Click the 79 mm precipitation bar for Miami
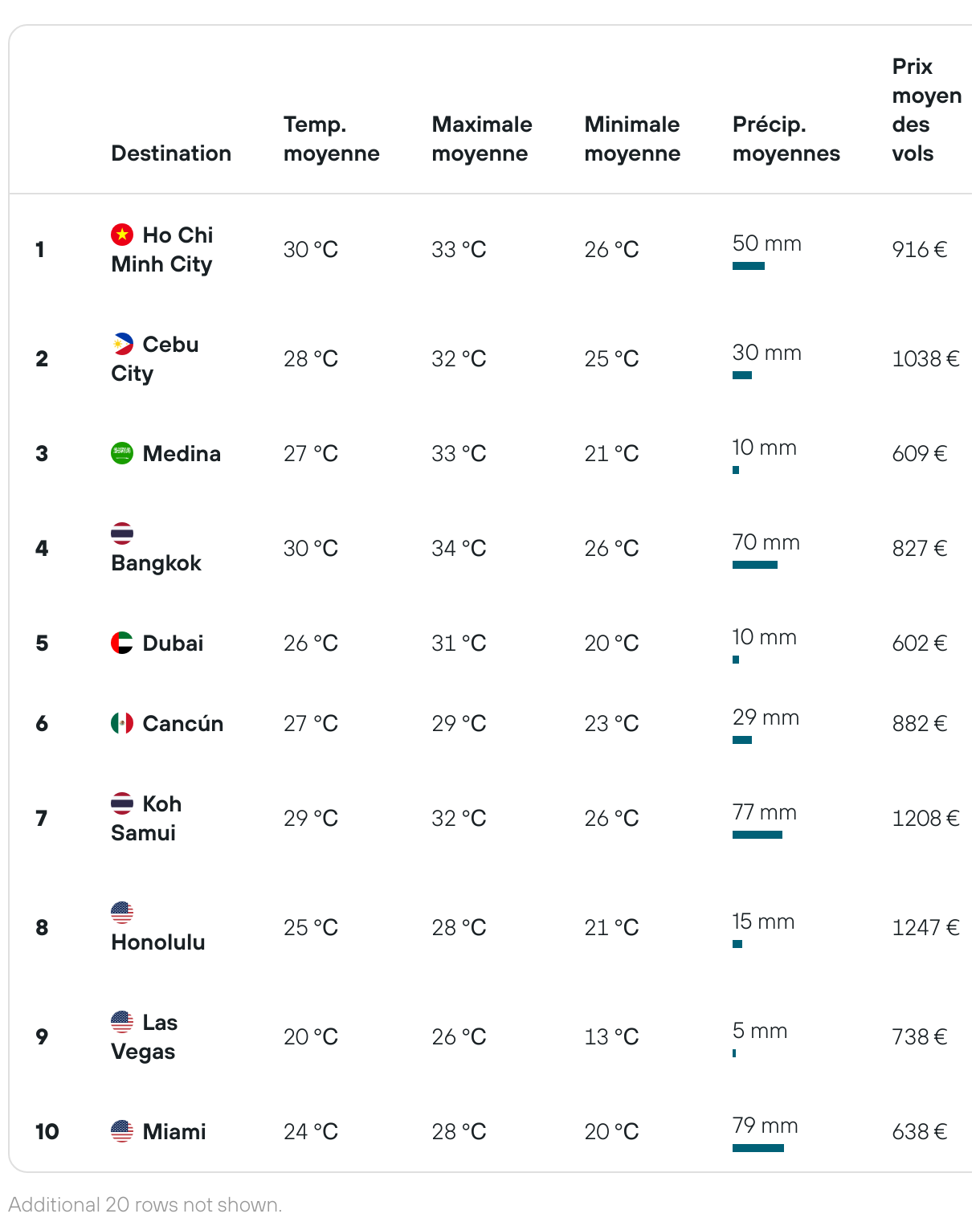Screen dimensions: 980x1226 click(757, 1148)
